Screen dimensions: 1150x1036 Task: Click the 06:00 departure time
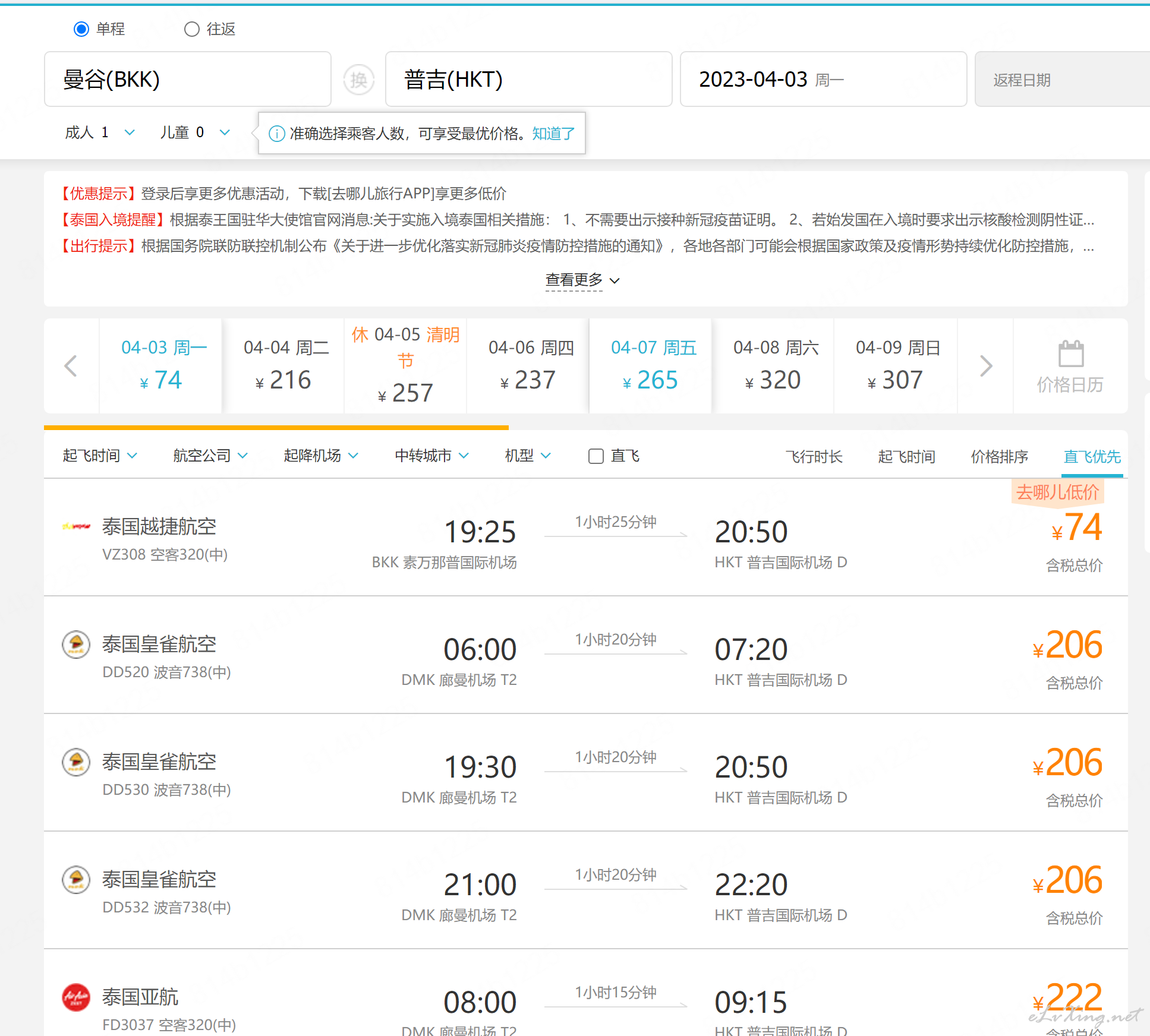coord(480,649)
